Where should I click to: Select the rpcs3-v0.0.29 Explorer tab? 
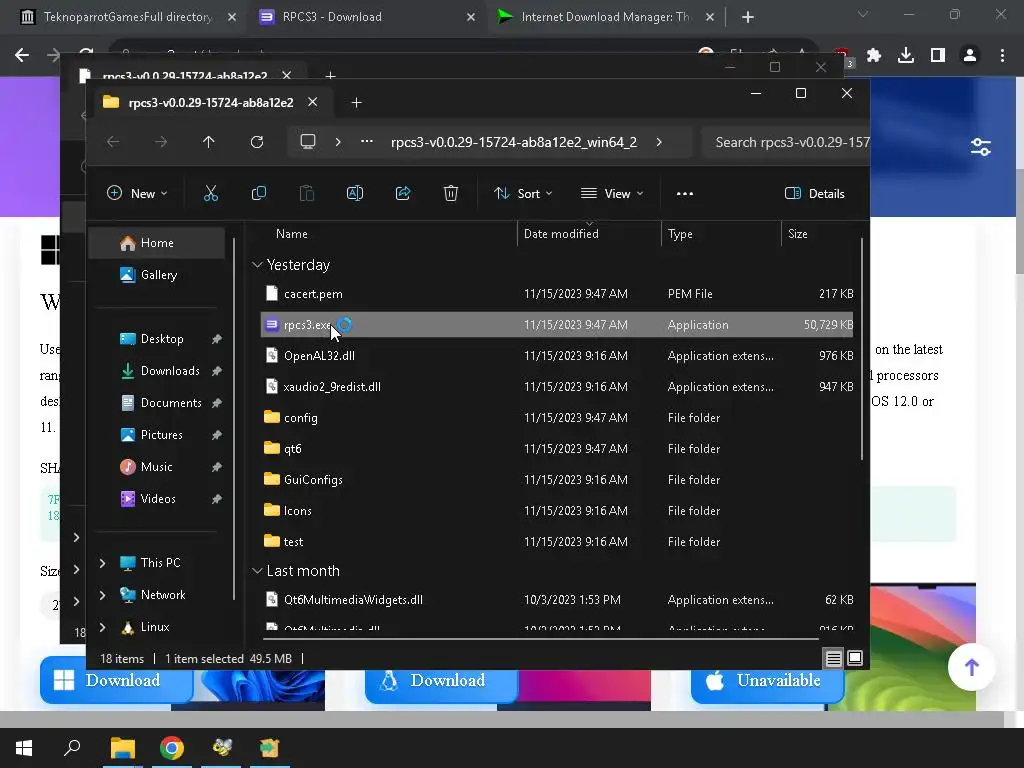(211, 103)
